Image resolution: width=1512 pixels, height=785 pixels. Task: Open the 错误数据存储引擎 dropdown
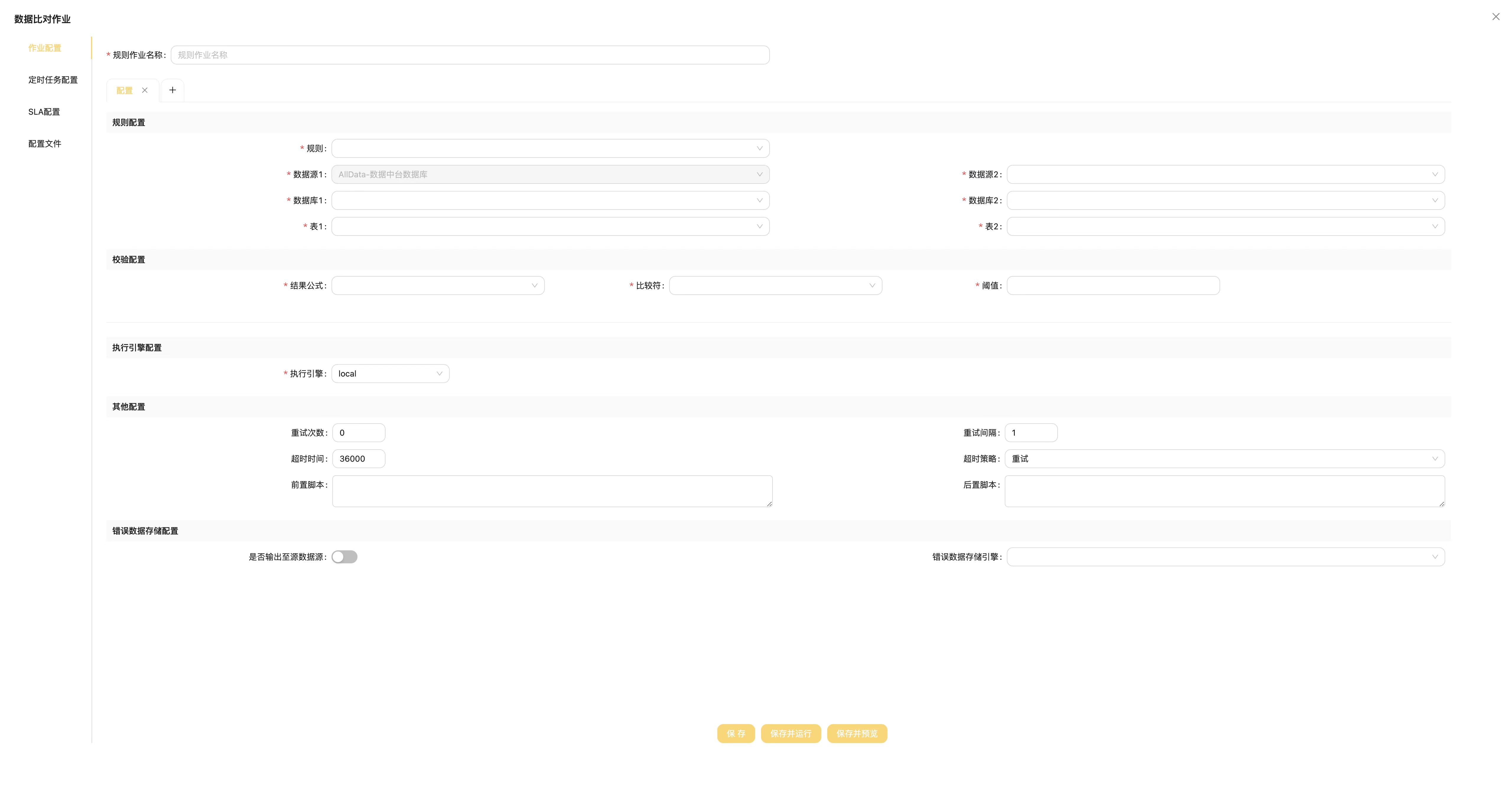1225,557
